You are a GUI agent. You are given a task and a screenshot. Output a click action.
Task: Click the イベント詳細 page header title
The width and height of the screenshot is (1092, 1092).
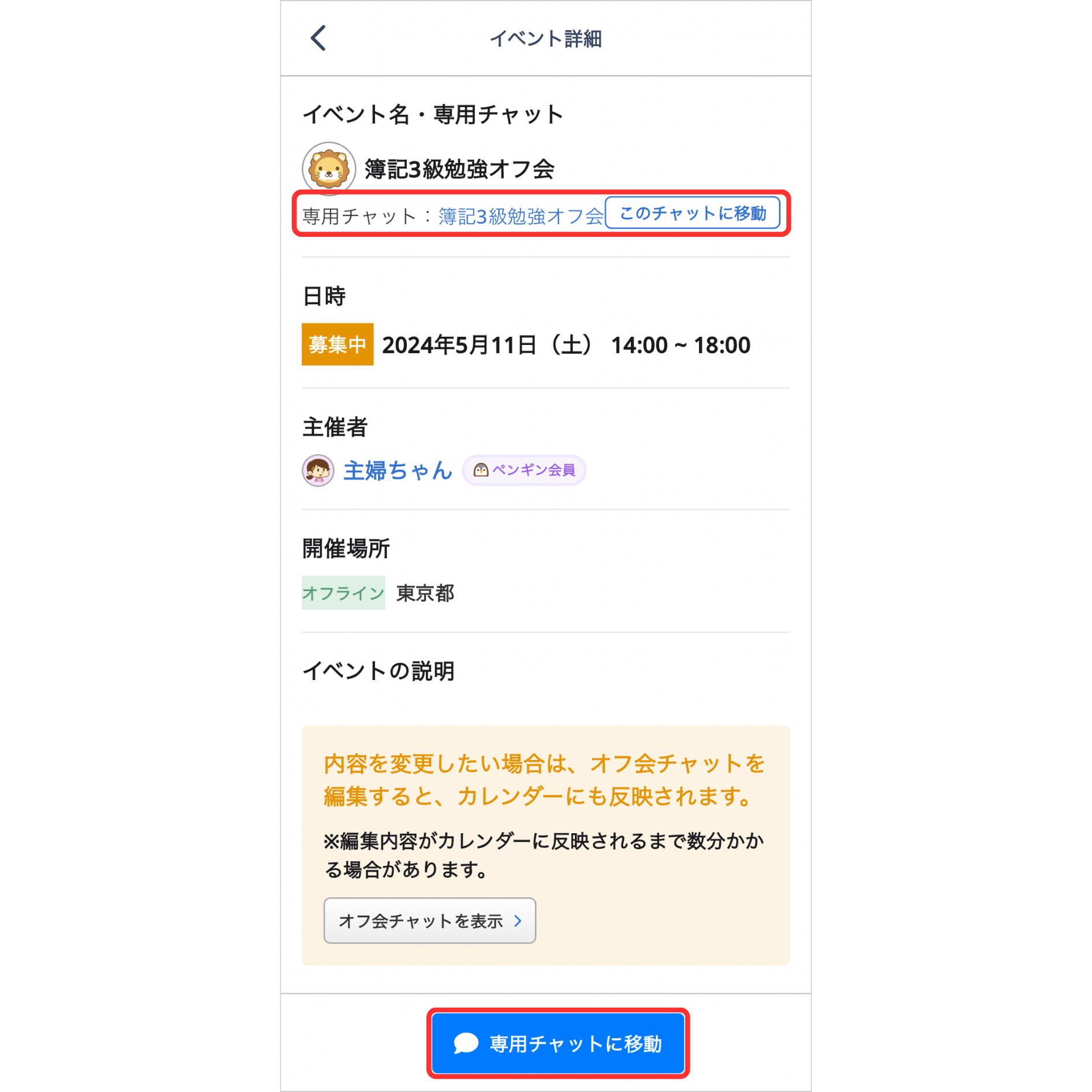(545, 39)
